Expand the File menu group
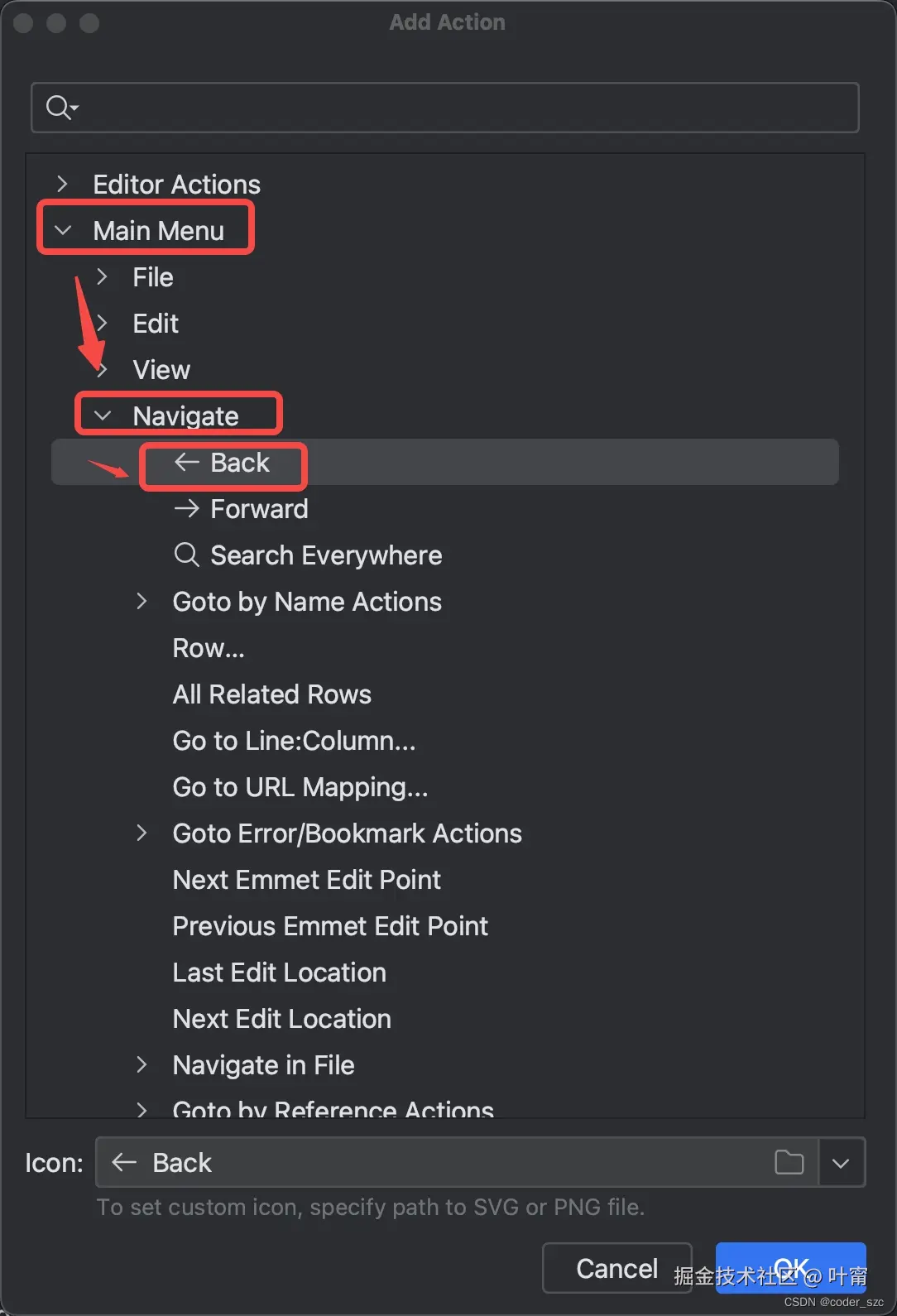 103,276
